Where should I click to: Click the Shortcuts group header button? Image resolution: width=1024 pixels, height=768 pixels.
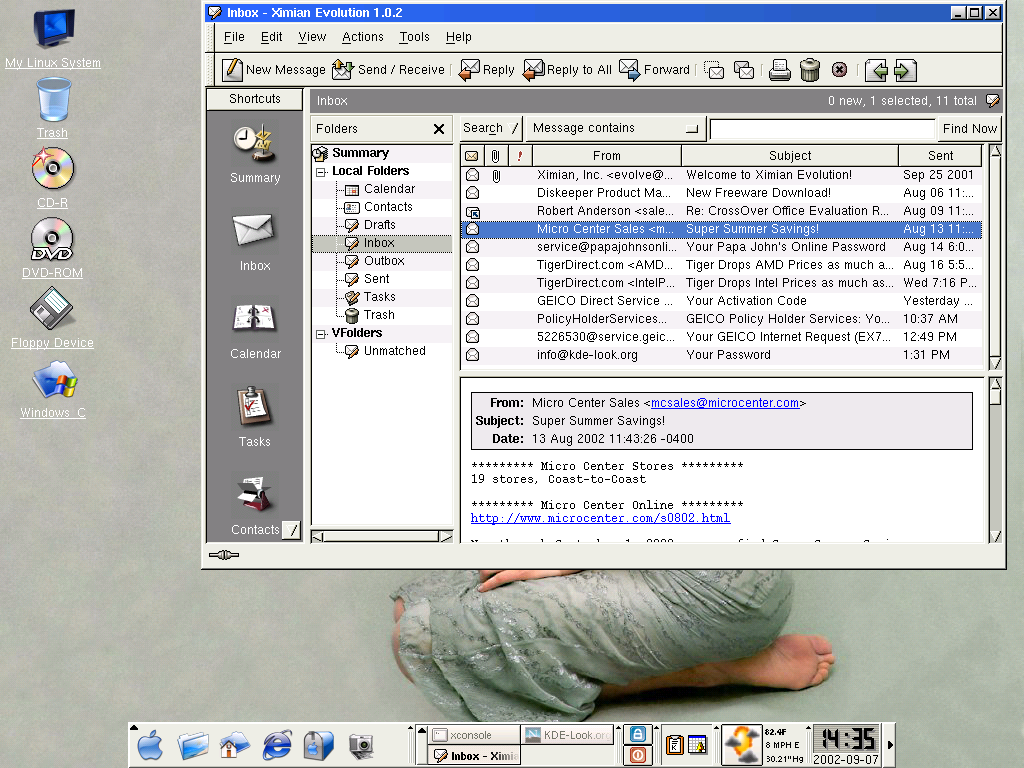(x=255, y=99)
